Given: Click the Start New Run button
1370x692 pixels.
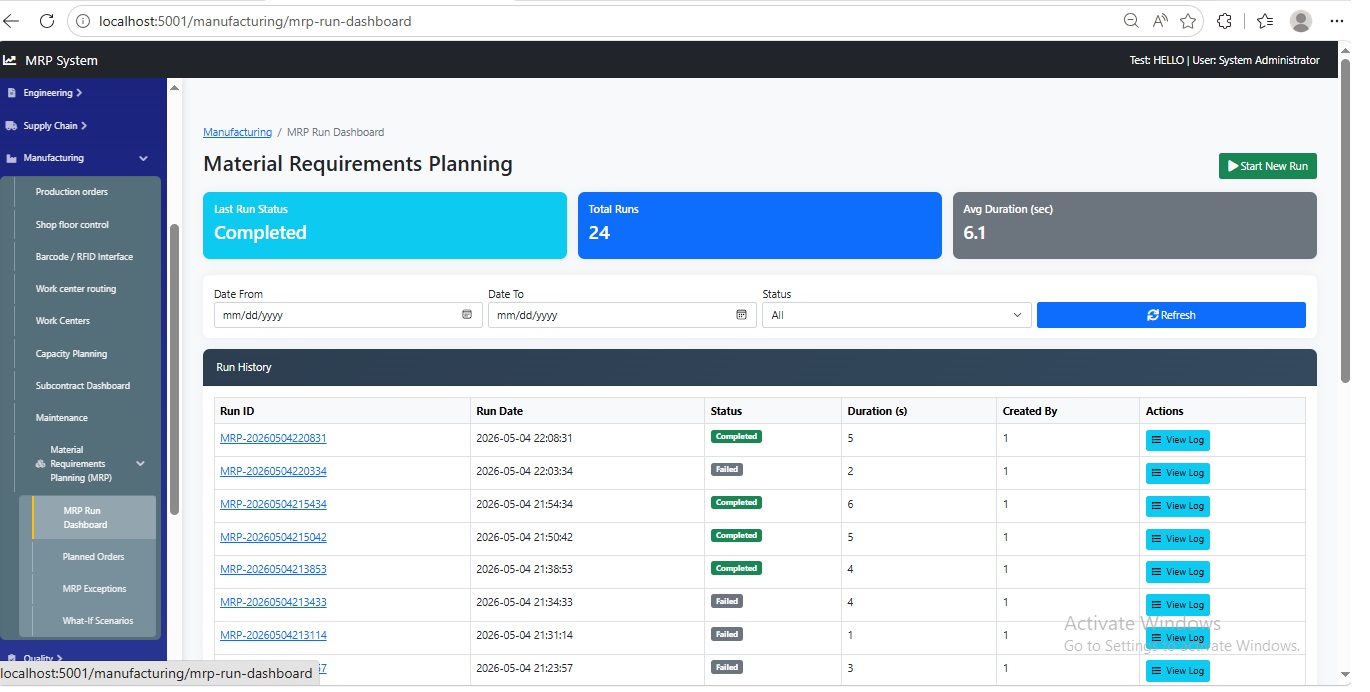Looking at the screenshot, I should tap(1267, 166).
